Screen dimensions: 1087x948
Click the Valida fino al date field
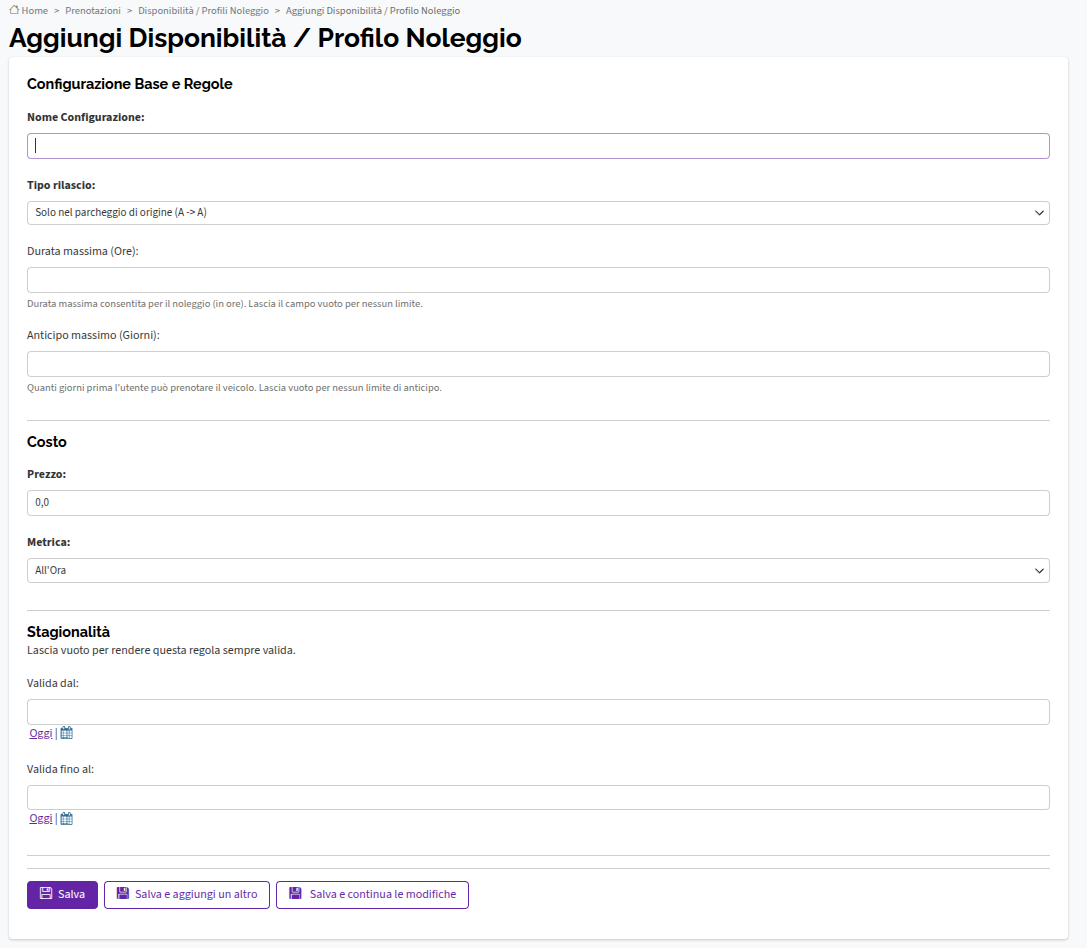(x=538, y=798)
